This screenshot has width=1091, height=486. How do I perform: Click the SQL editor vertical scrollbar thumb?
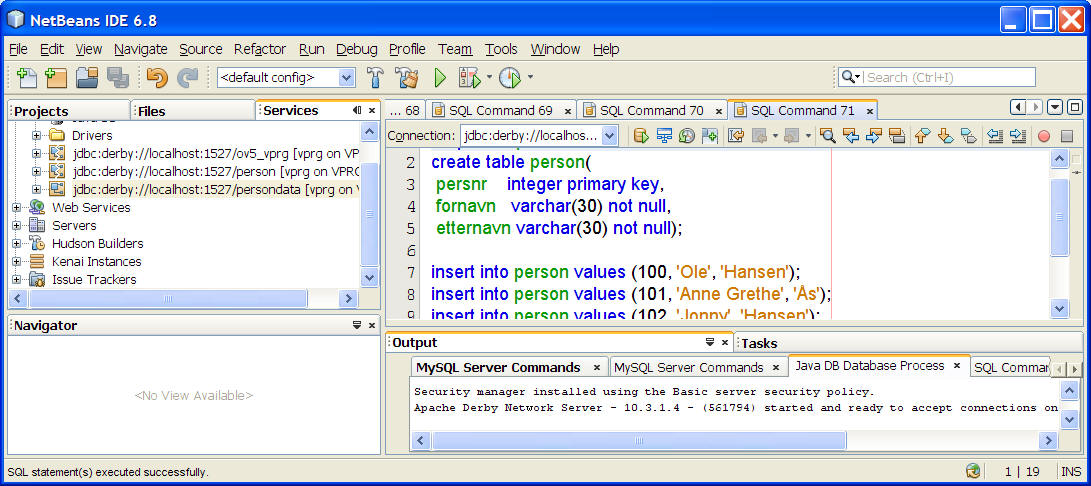click(1059, 217)
